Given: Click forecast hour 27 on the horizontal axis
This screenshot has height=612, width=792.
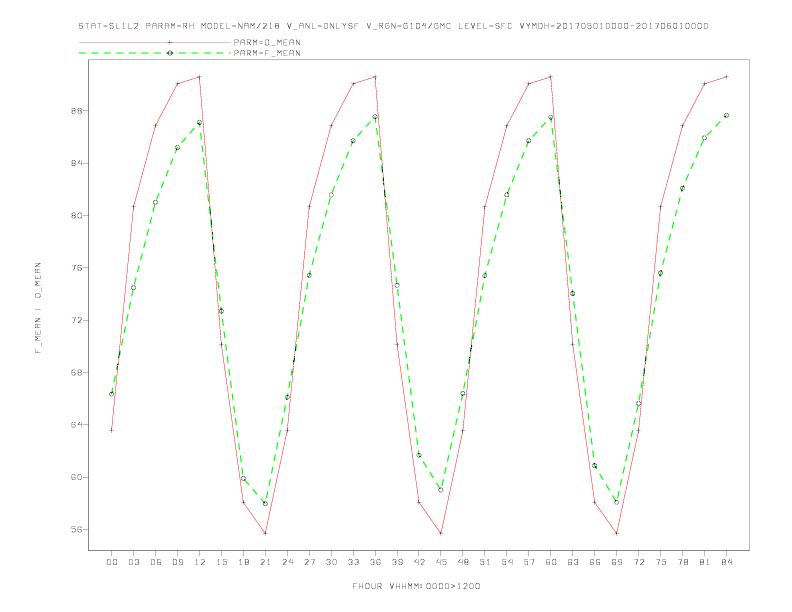Looking at the screenshot, I should pyautogui.click(x=309, y=562).
